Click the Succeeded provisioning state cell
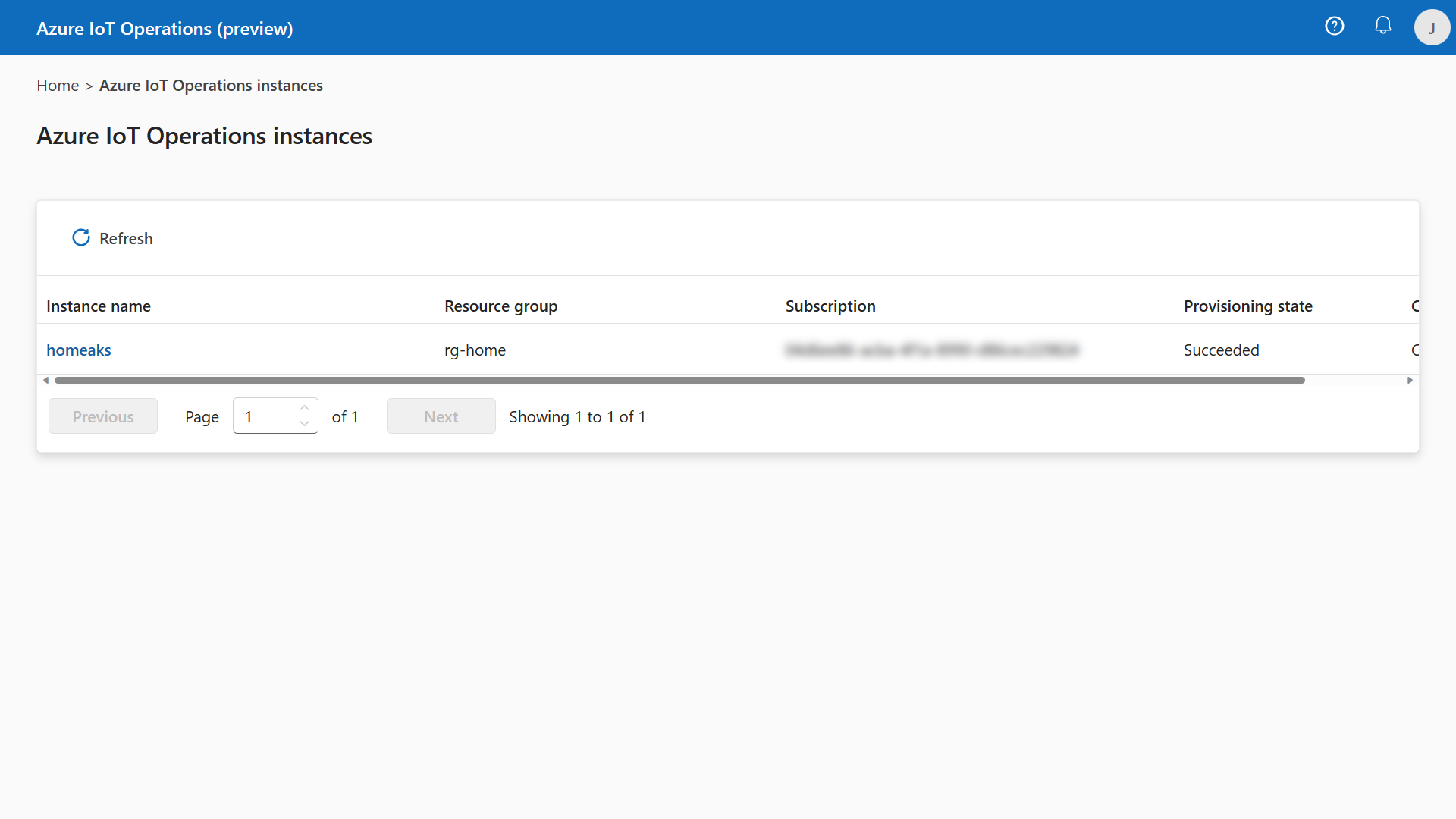The image size is (1456, 819). coord(1222,350)
